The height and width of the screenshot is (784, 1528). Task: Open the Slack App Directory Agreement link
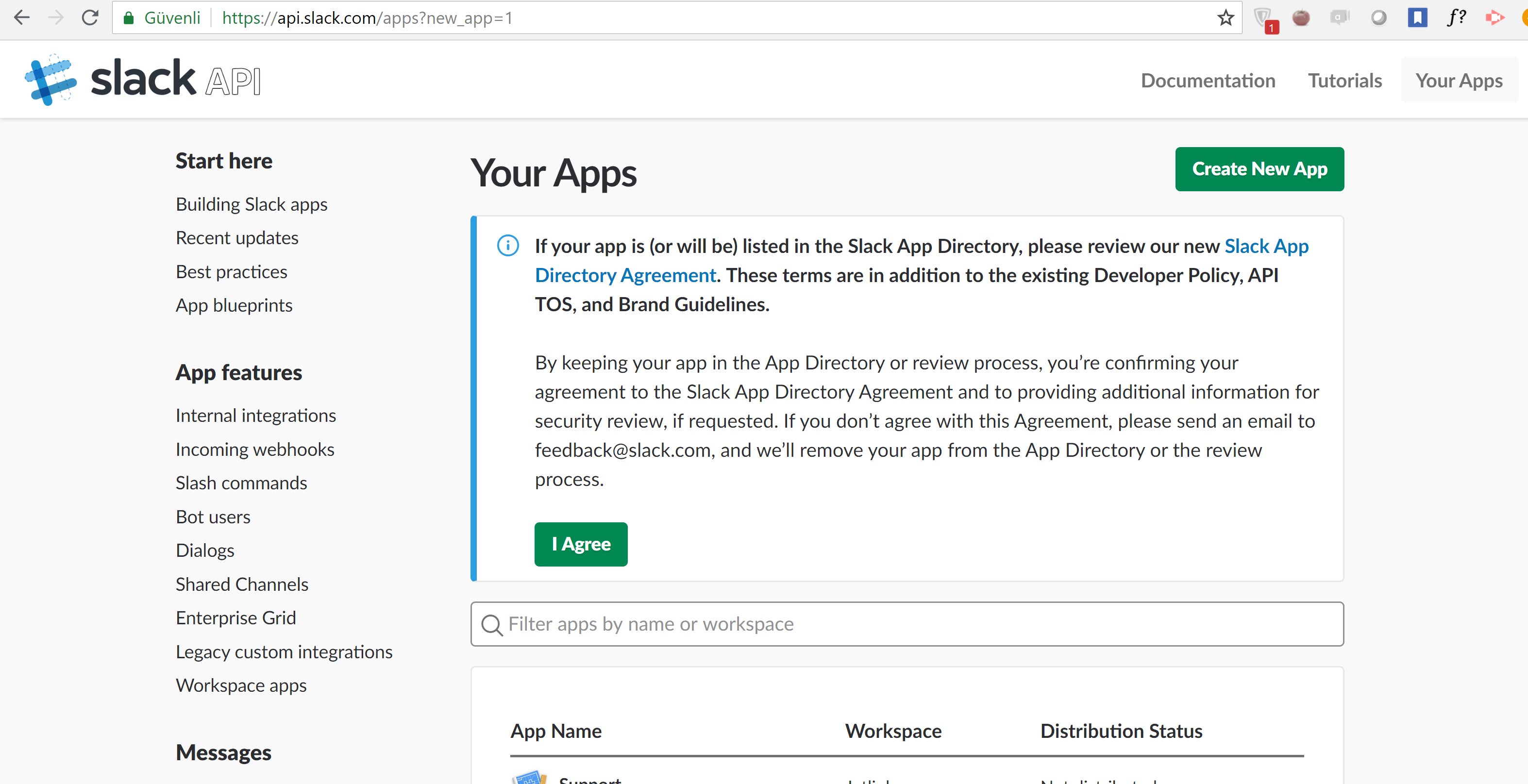[x=626, y=275]
